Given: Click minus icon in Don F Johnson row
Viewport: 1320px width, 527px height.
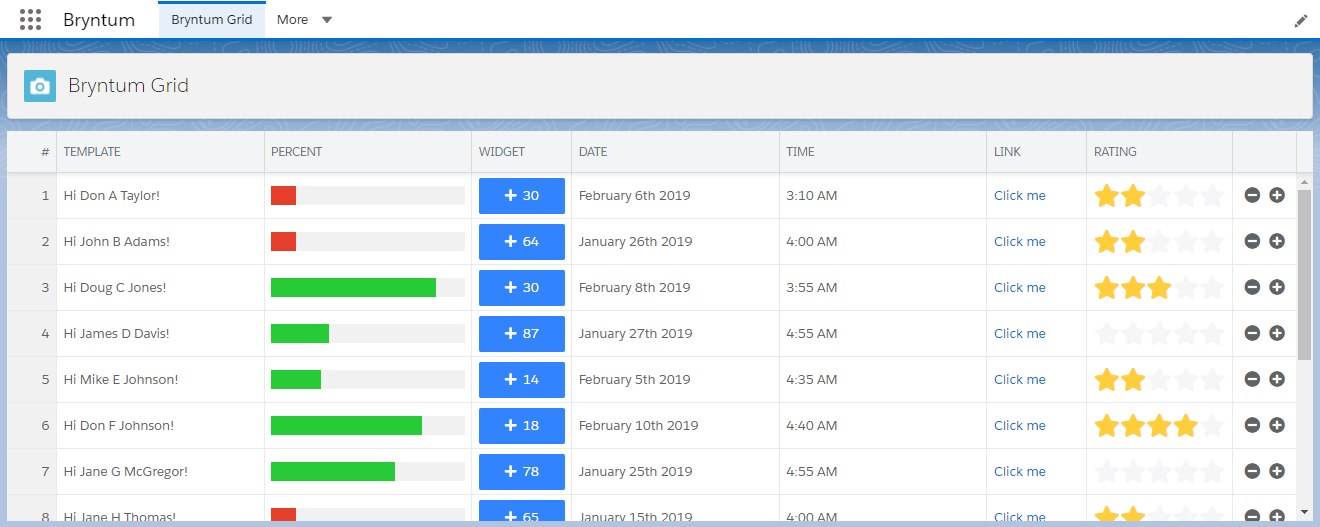Looking at the screenshot, I should tap(1252, 426).
